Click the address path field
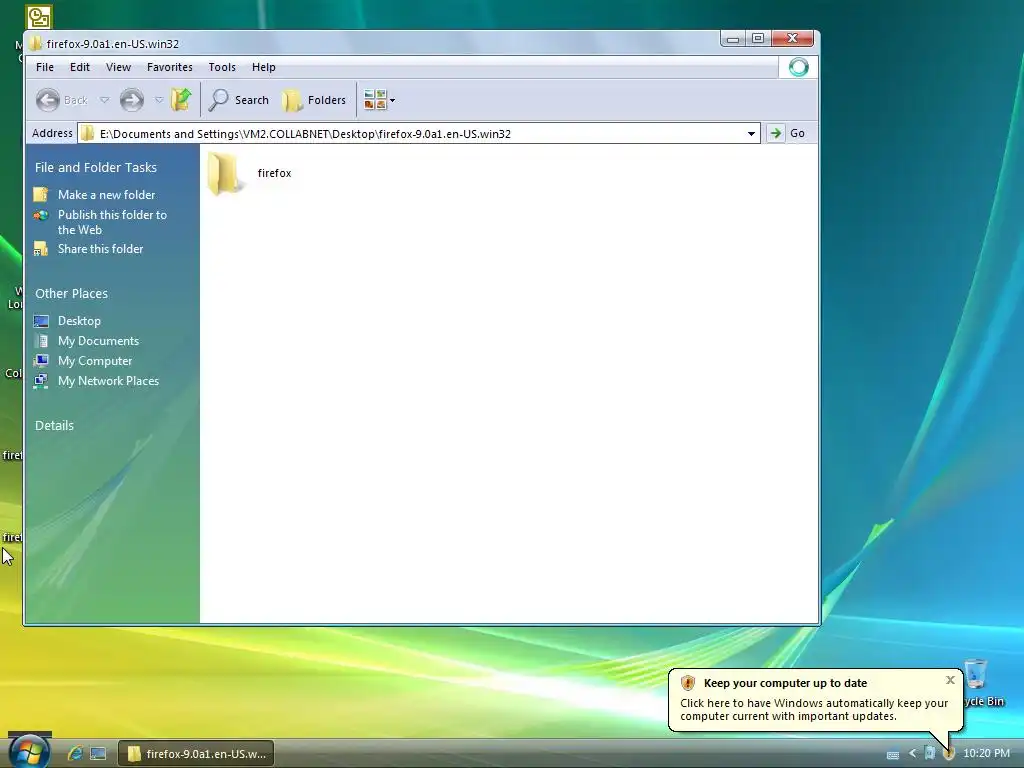The height and width of the screenshot is (768, 1024). [418, 133]
